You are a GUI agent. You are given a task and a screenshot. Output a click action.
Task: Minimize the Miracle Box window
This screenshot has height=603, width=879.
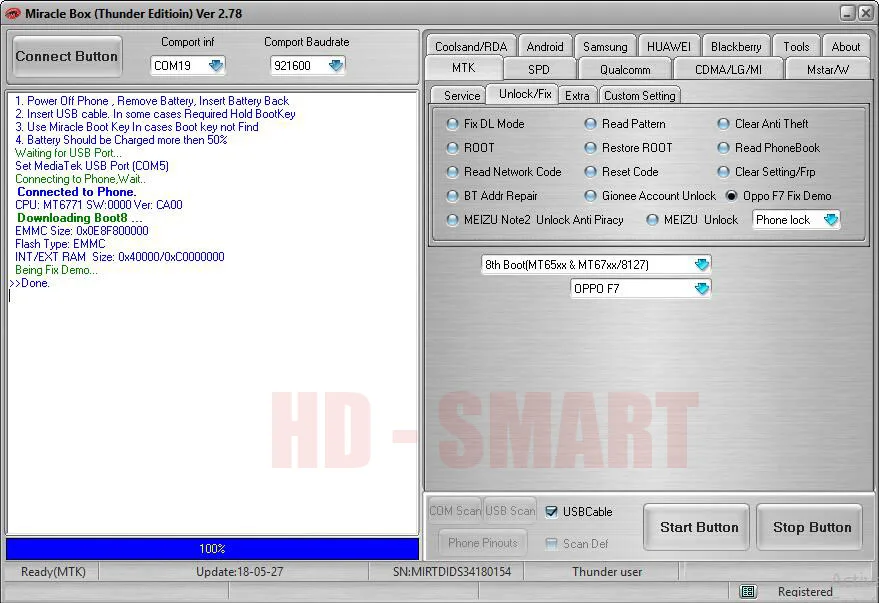(x=848, y=13)
